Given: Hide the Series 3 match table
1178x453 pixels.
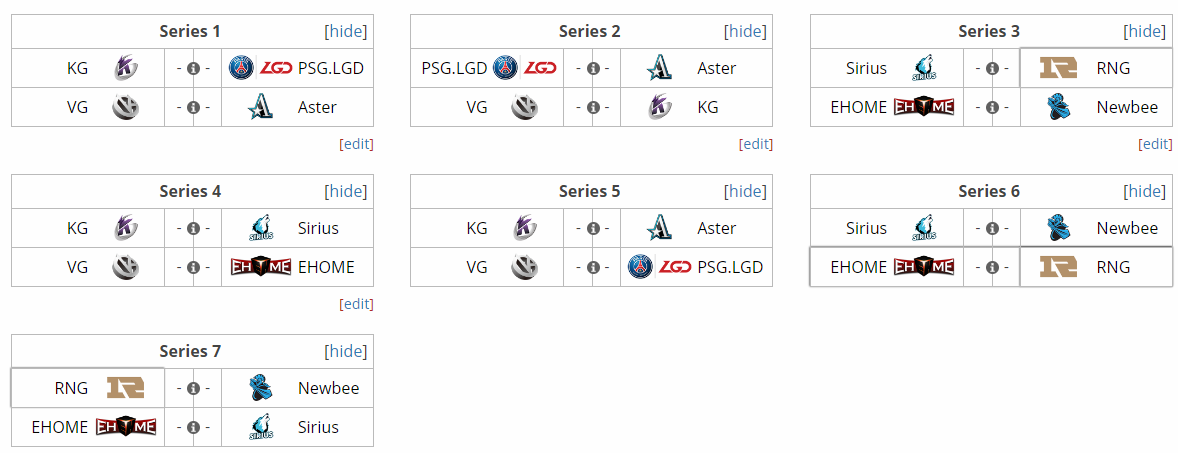Looking at the screenshot, I should (1145, 32).
